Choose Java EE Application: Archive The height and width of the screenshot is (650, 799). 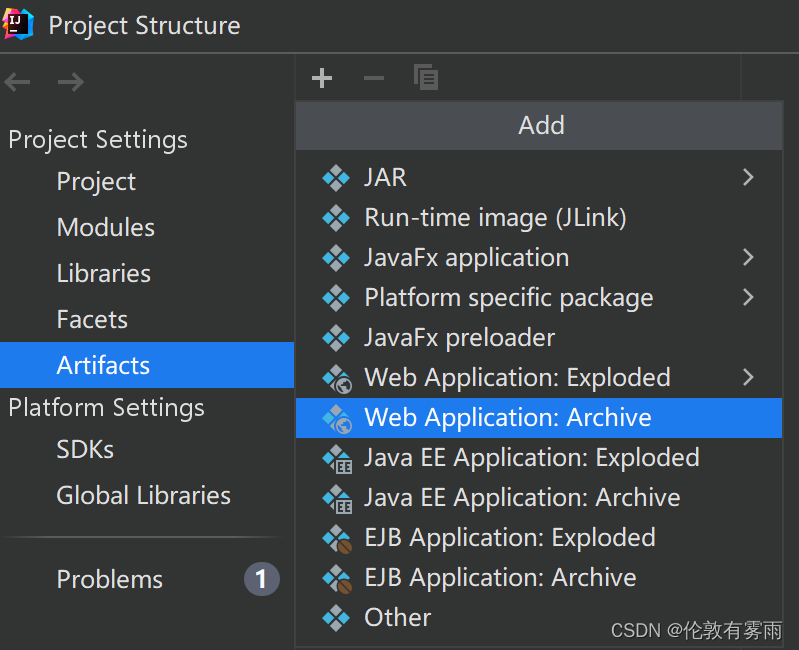(539, 498)
